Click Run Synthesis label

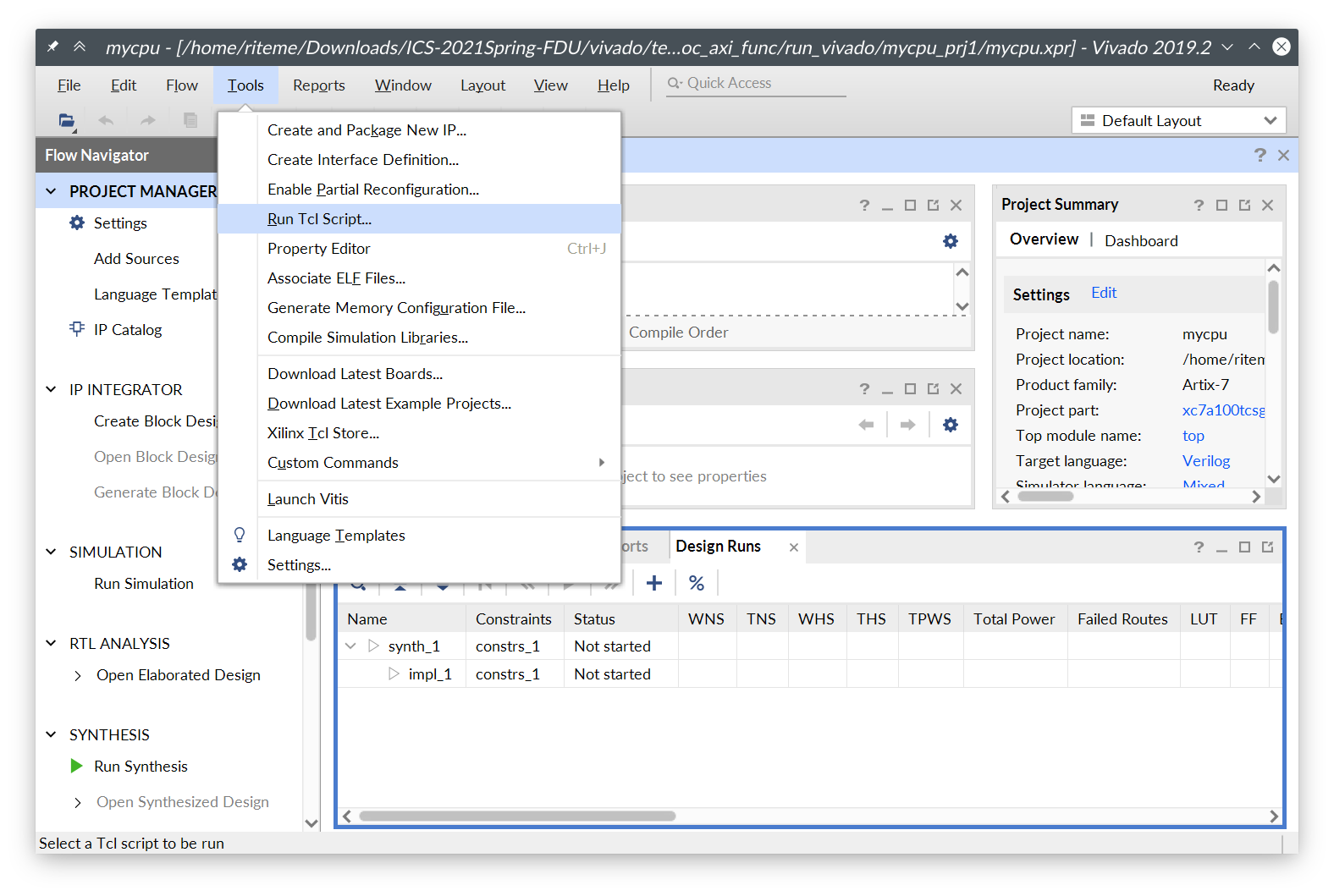(141, 766)
